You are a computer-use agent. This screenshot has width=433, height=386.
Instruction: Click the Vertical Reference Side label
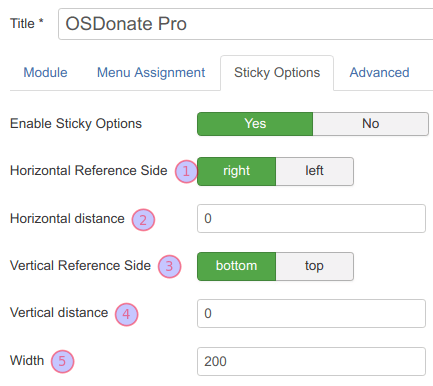[80, 265]
